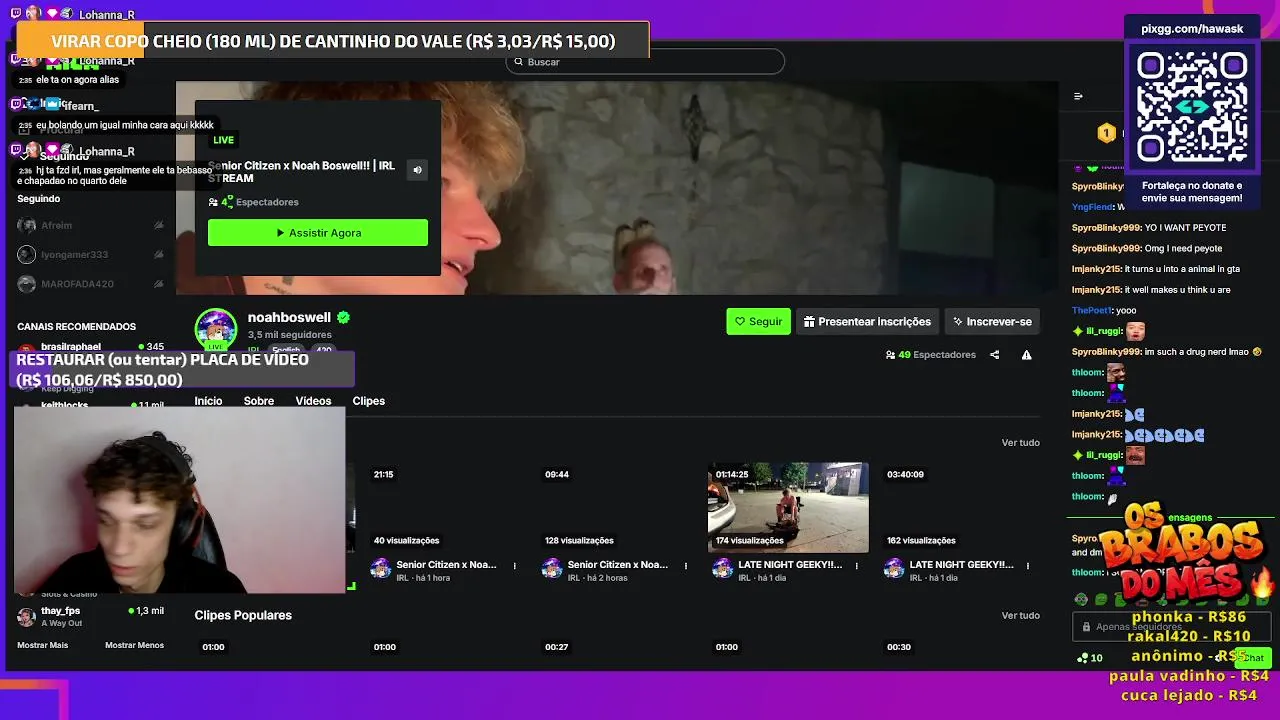Click the 00:27 popular clip

[616, 655]
